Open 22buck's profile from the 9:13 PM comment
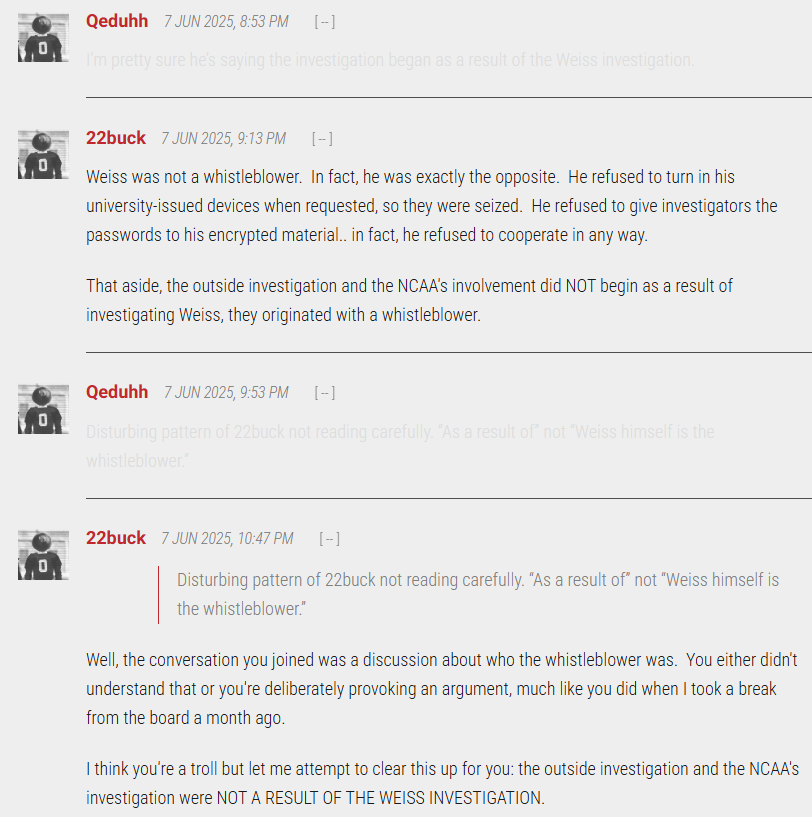812x817 pixels. [x=116, y=138]
